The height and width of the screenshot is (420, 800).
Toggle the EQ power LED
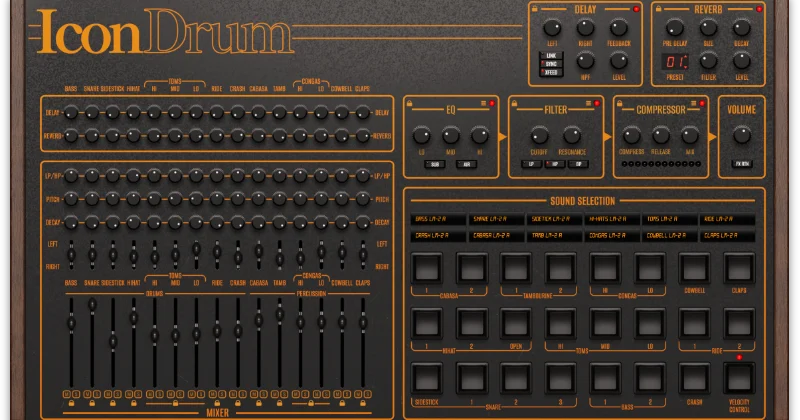click(x=492, y=104)
